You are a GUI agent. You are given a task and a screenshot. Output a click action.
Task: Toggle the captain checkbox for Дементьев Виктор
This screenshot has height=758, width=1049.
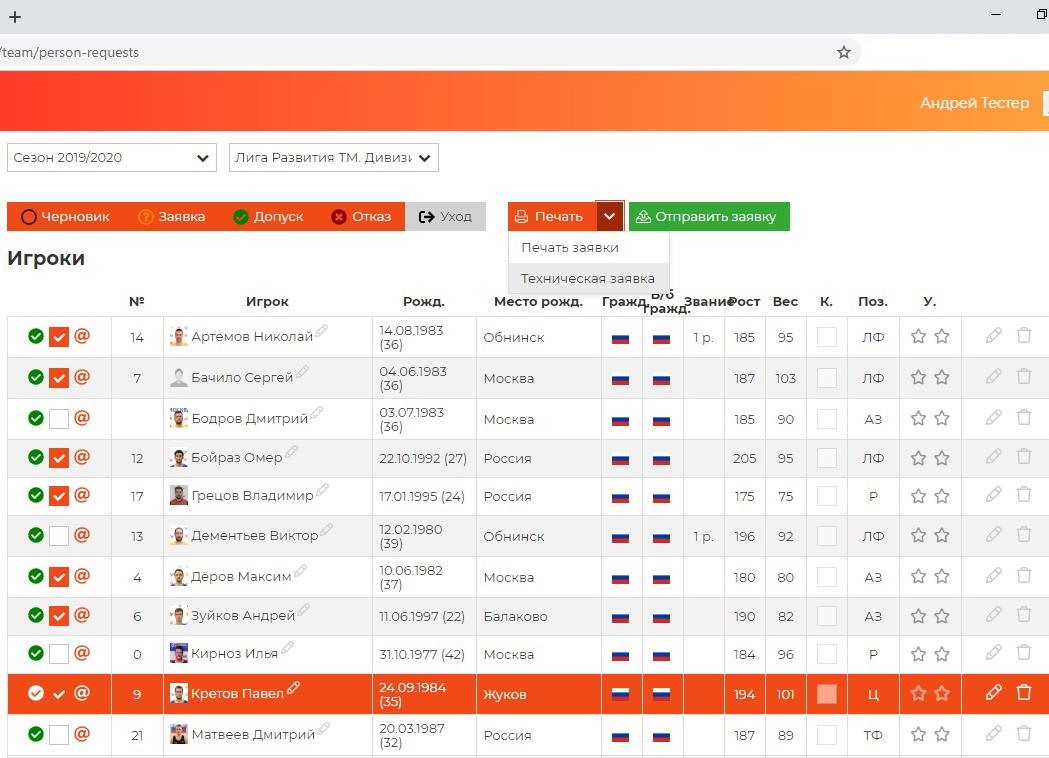click(826, 536)
